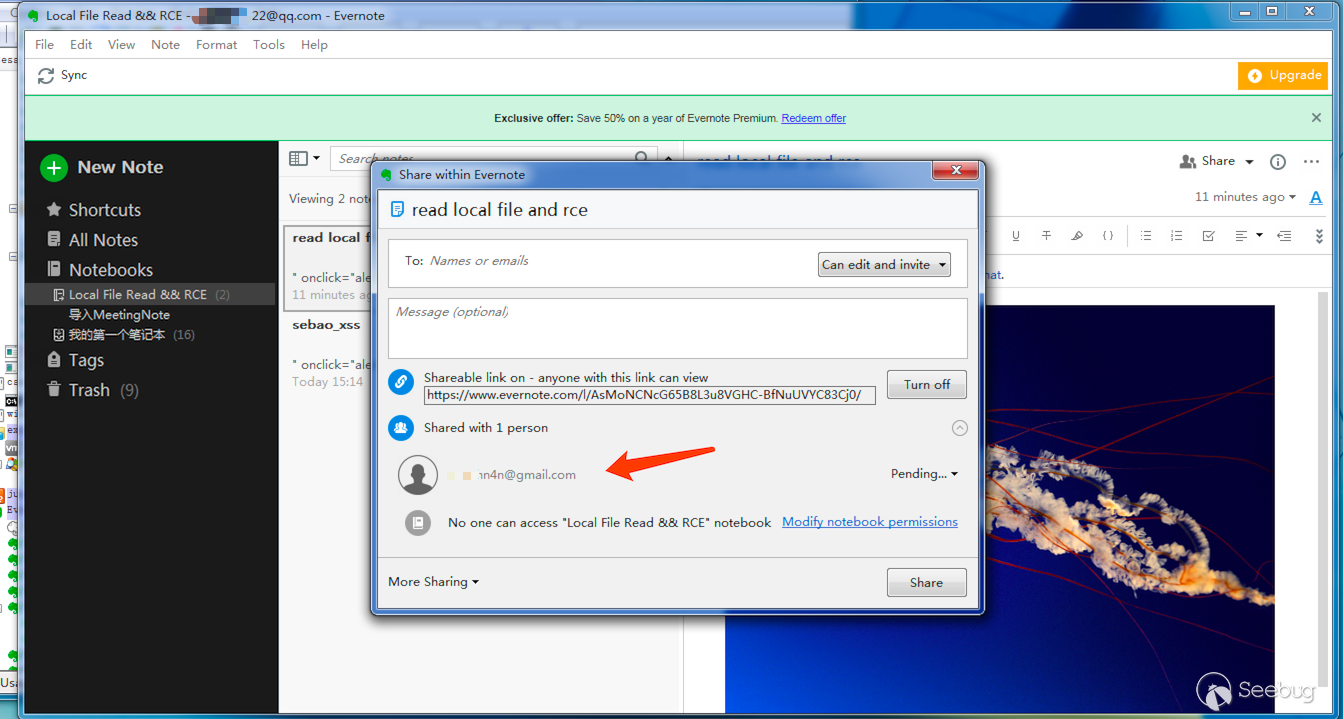Image resolution: width=1343 pixels, height=719 pixels.
Task: Click the Trash bin icon
Action: coord(54,390)
